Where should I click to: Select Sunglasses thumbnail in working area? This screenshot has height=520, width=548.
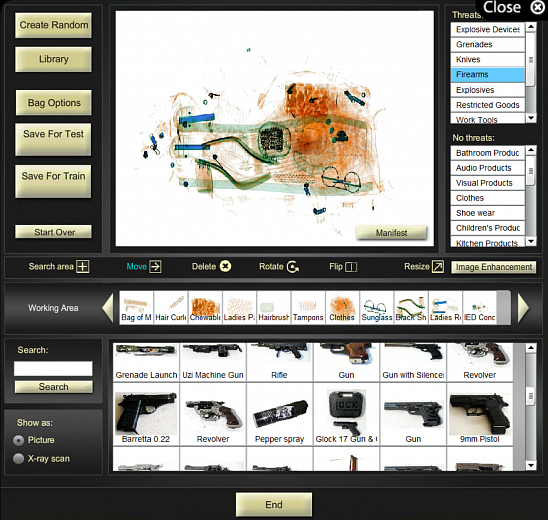(377, 308)
